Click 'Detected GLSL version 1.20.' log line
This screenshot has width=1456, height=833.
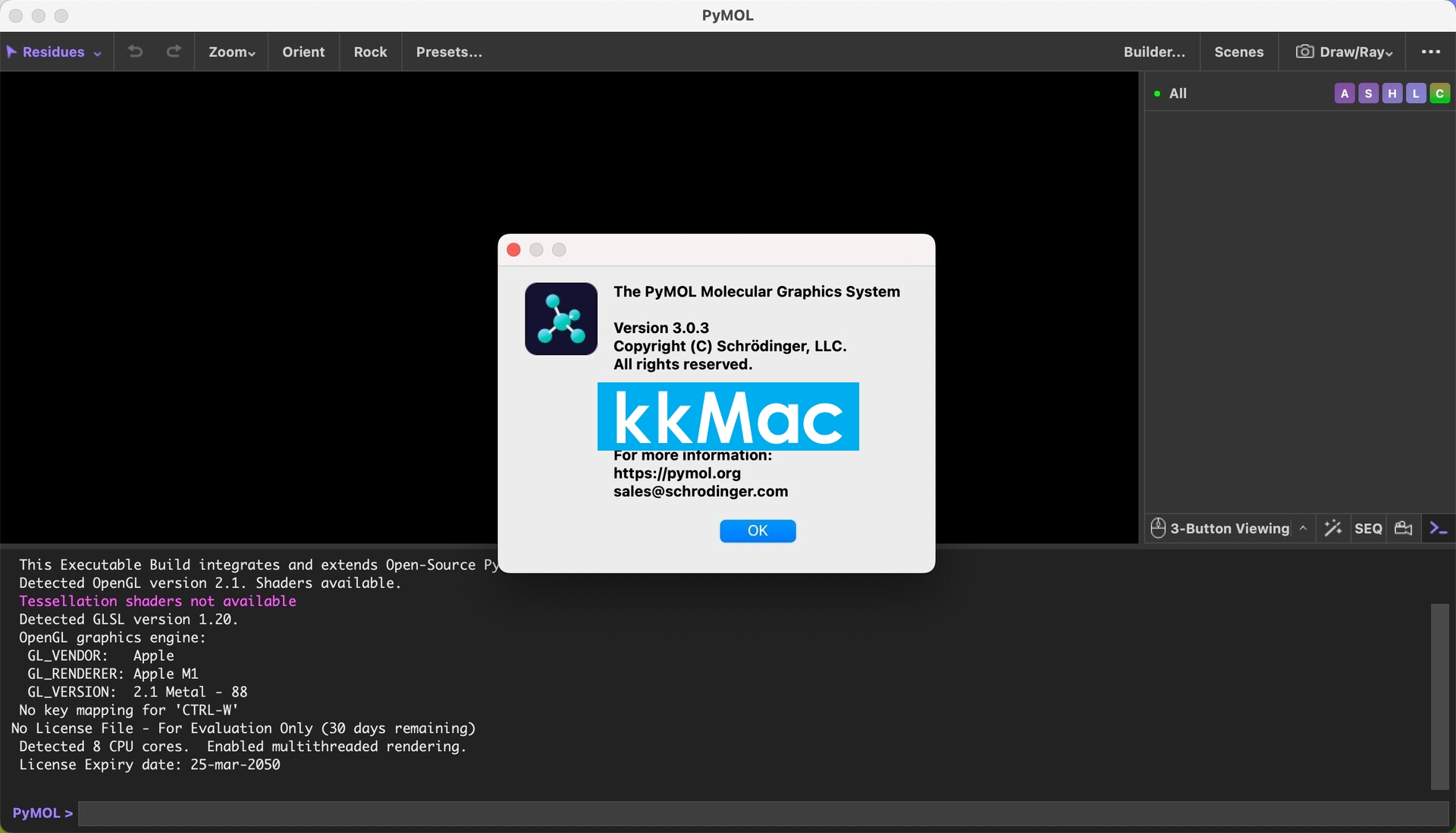tap(129, 619)
